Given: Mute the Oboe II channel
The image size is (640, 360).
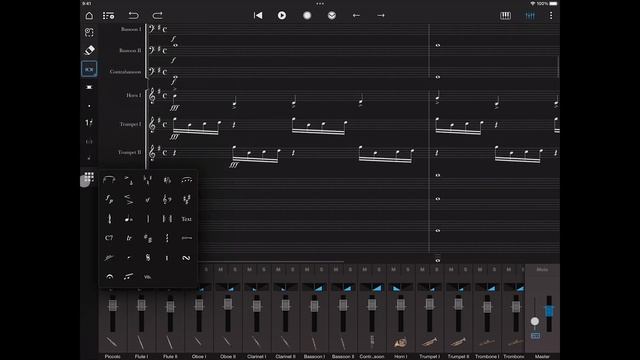Looking at the screenshot, I should click(220, 269).
